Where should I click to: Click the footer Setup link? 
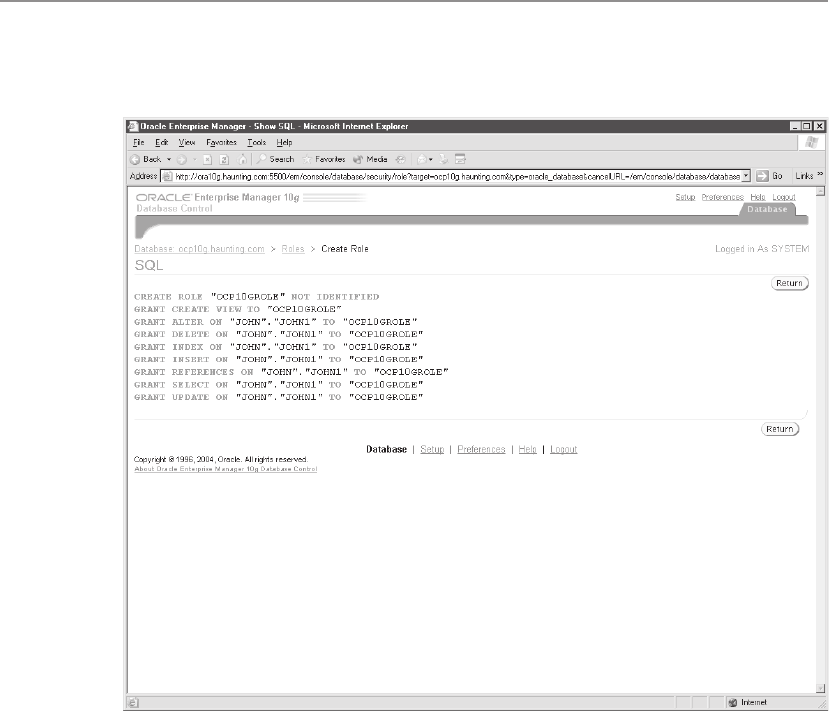(x=432, y=449)
